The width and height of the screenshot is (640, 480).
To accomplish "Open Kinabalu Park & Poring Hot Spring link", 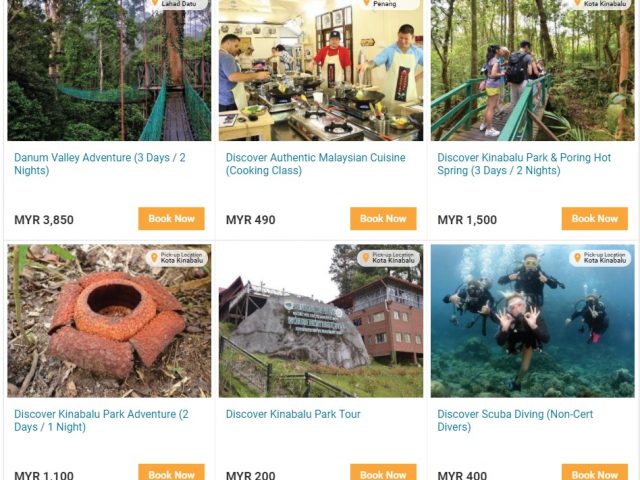I will [524, 164].
